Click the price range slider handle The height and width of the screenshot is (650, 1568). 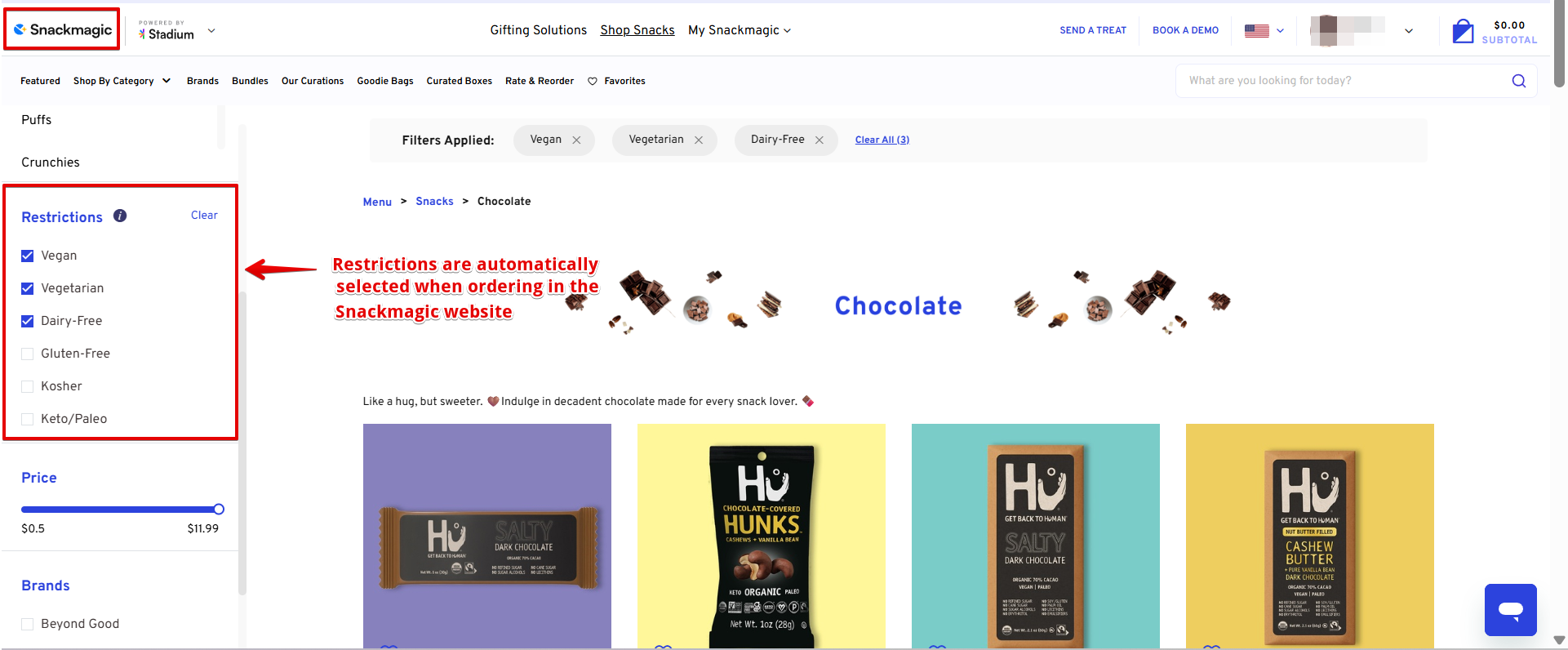(x=219, y=510)
